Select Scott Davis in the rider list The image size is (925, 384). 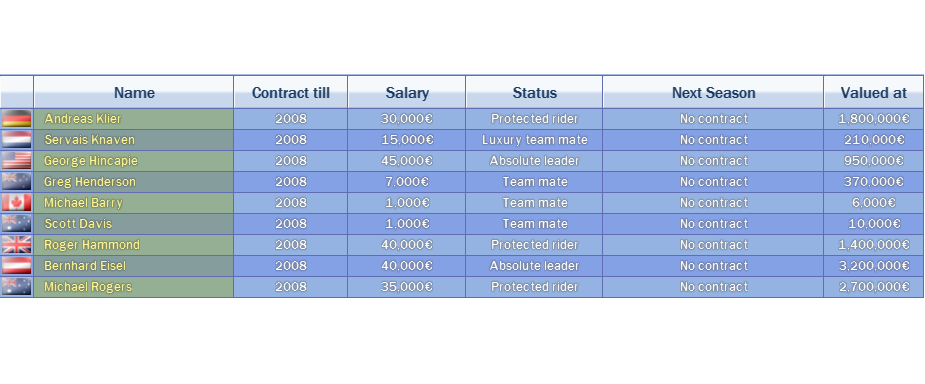click(x=78, y=224)
